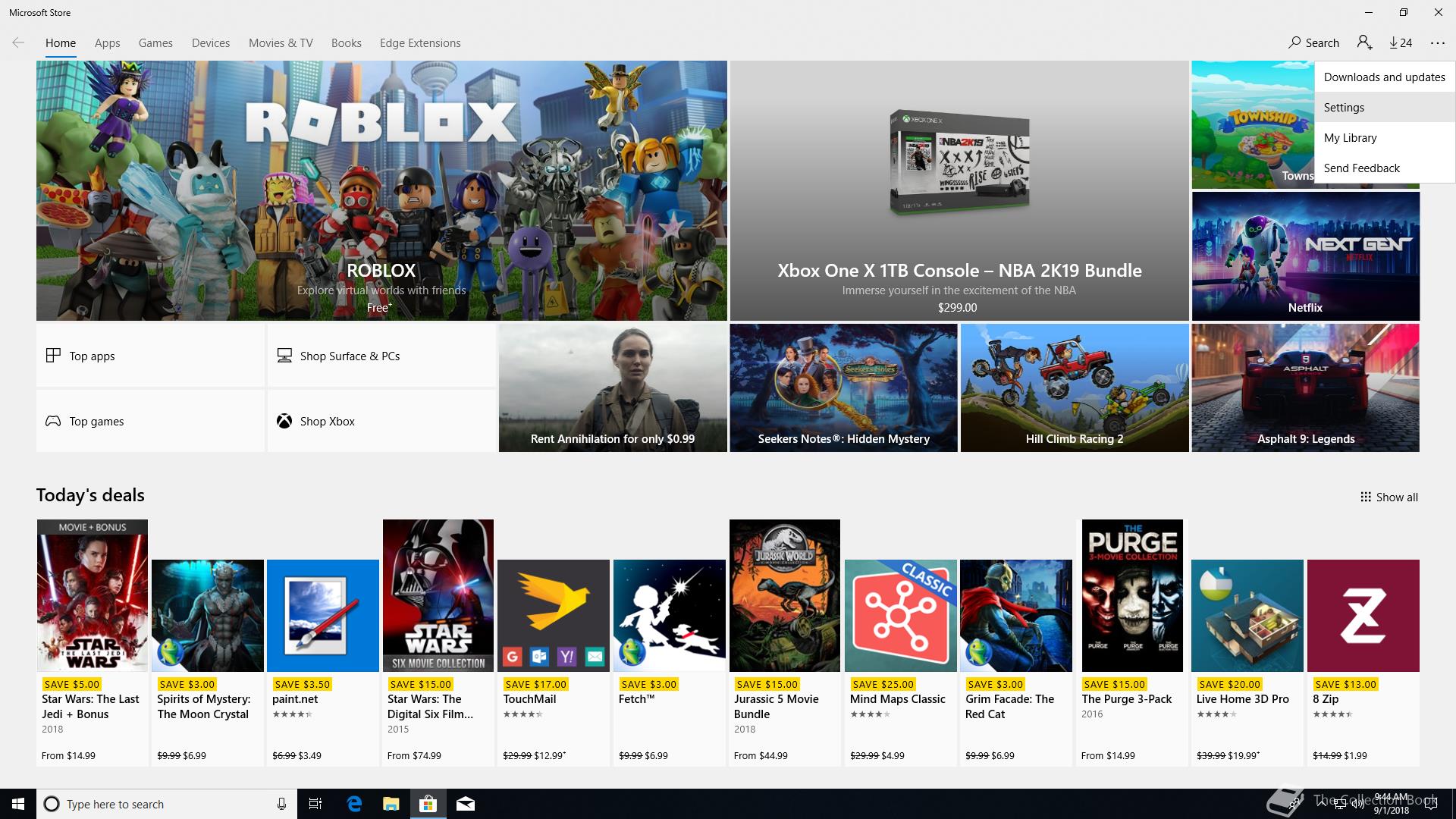Click the taskbar clock showing 9/1/2018

pos(1390,804)
